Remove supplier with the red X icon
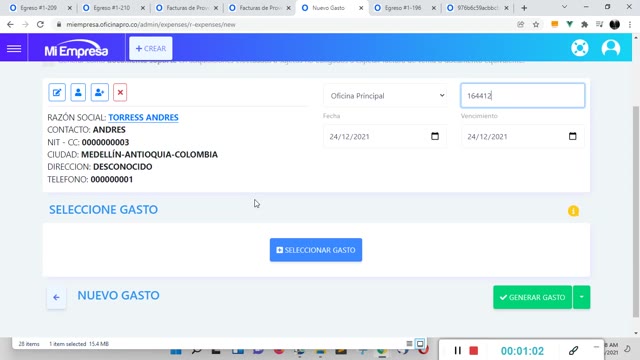 click(120, 93)
